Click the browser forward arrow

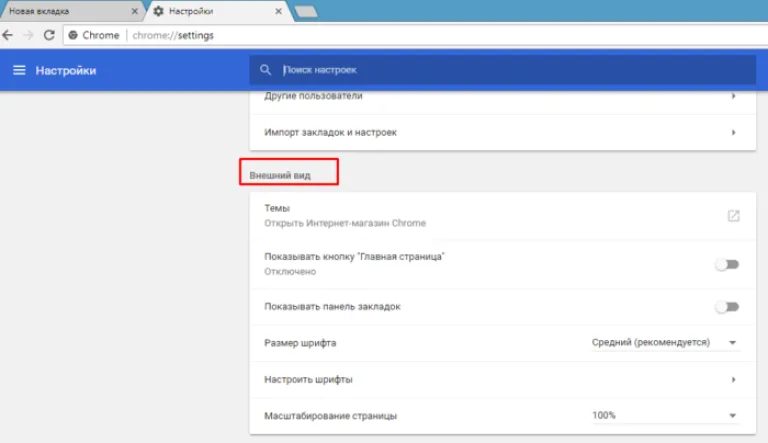click(28, 35)
